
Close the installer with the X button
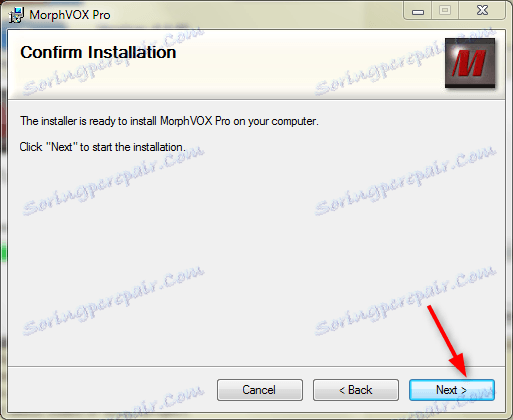click(482, 11)
